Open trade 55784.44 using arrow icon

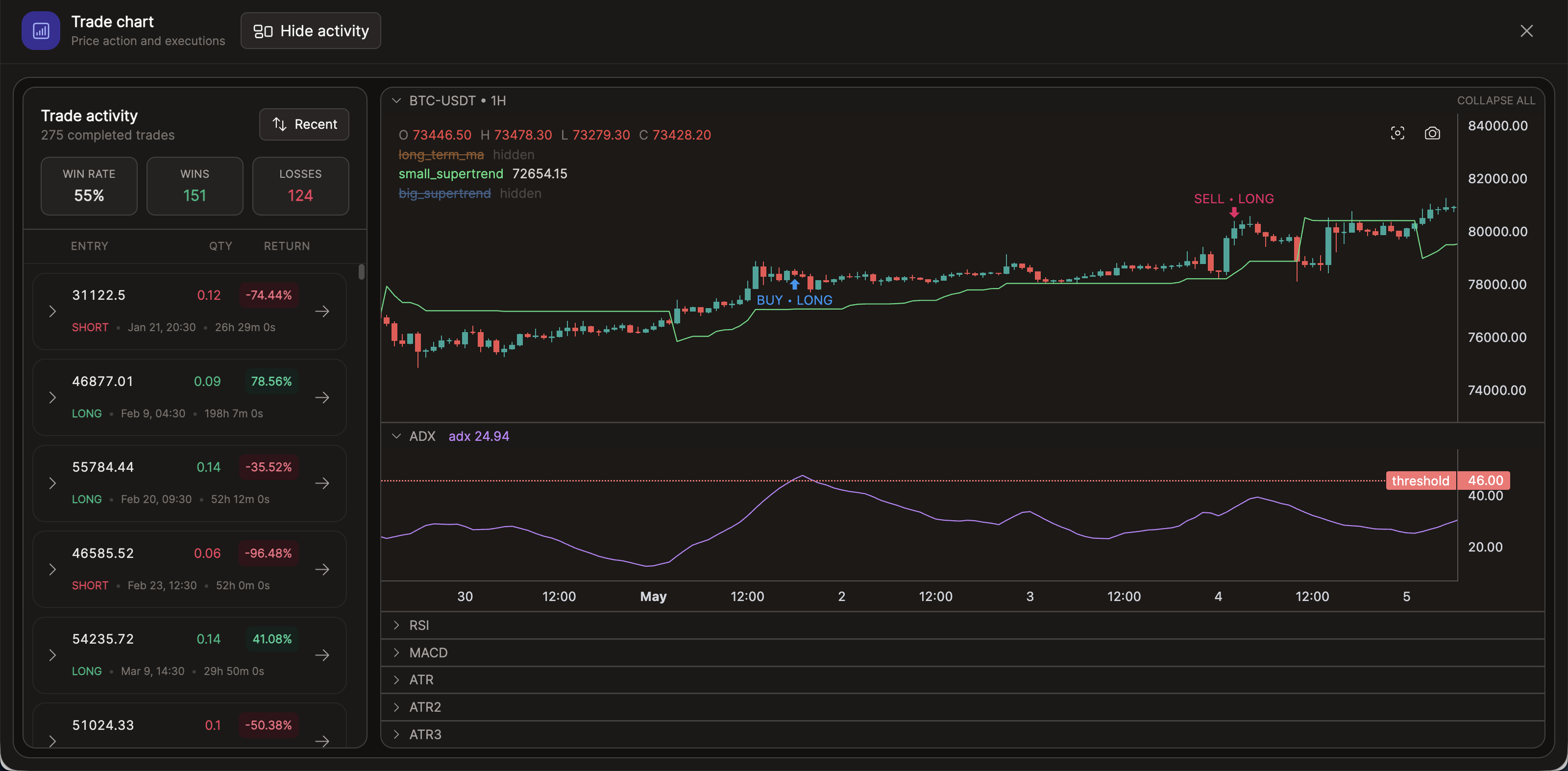click(322, 483)
